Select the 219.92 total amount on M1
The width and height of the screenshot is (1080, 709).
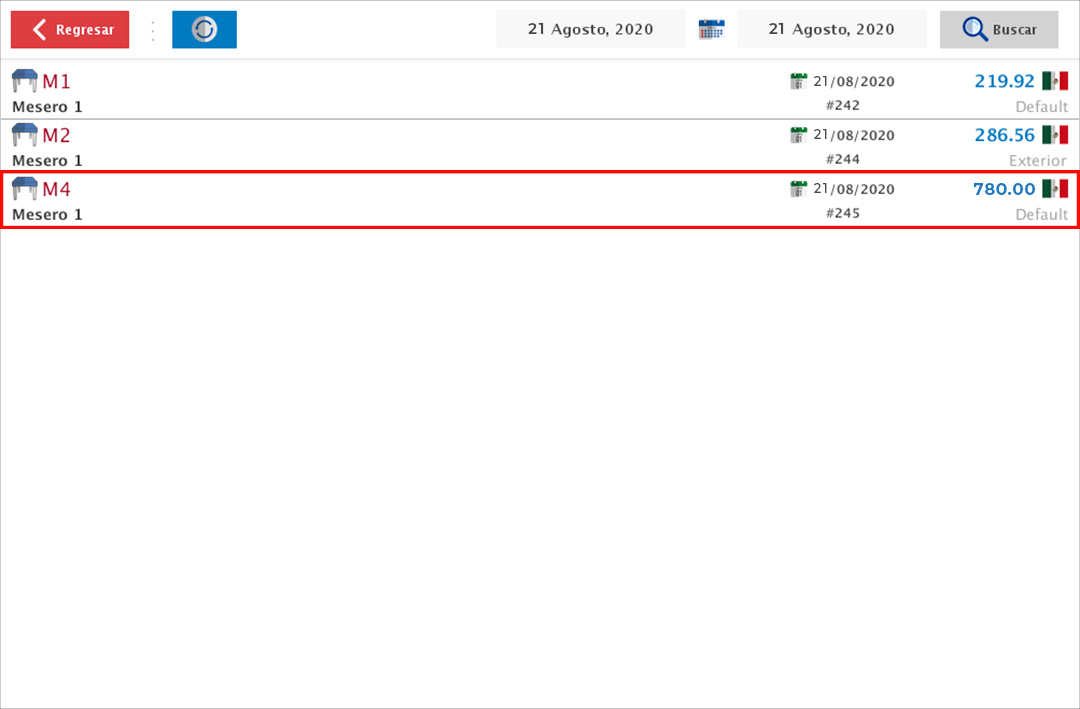pos(1004,81)
